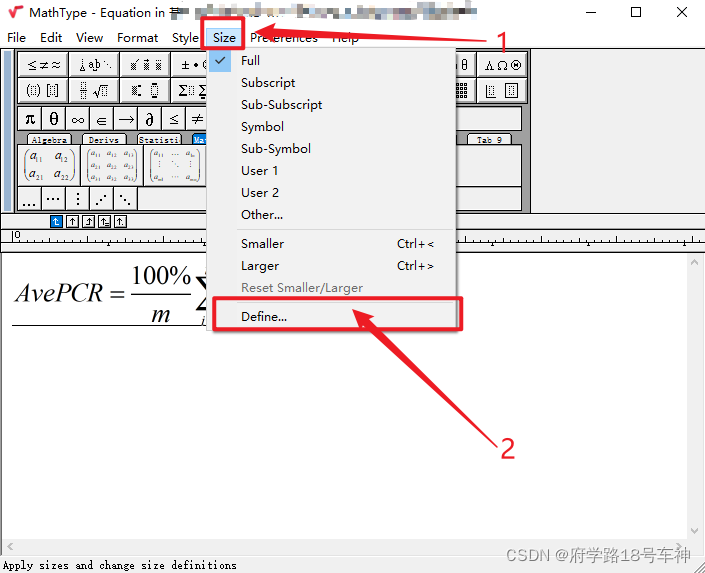
Task: Click the ruler at the 0 mark
Action: (18, 235)
